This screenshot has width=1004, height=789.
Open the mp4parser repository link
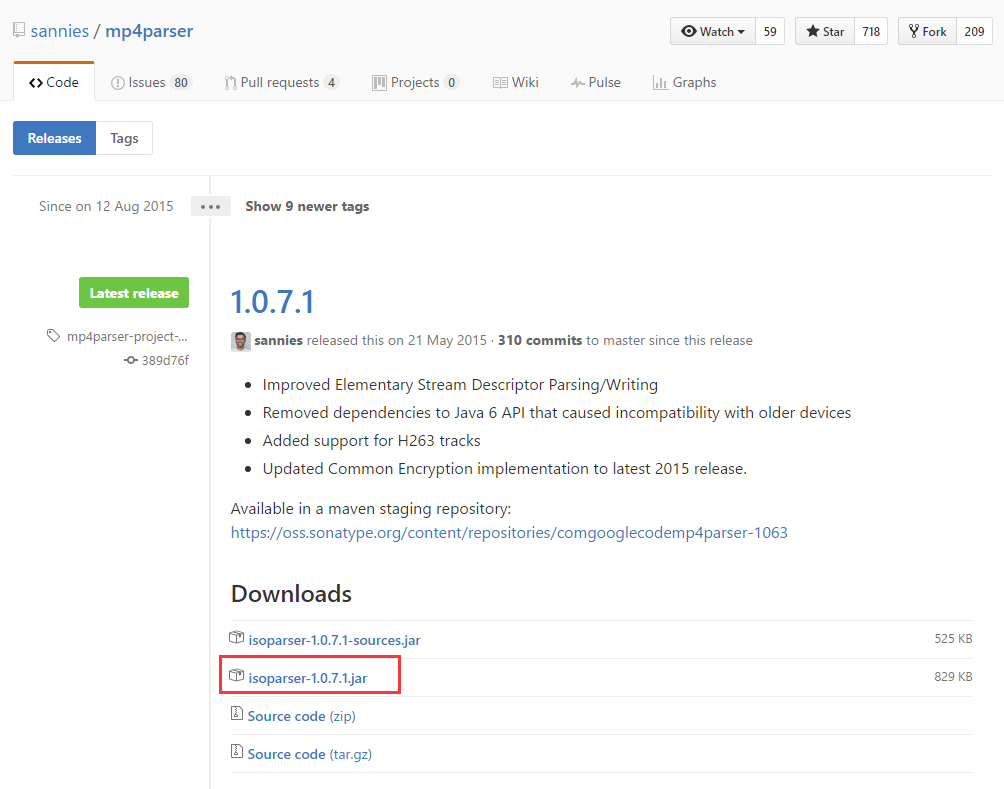[x=149, y=31]
